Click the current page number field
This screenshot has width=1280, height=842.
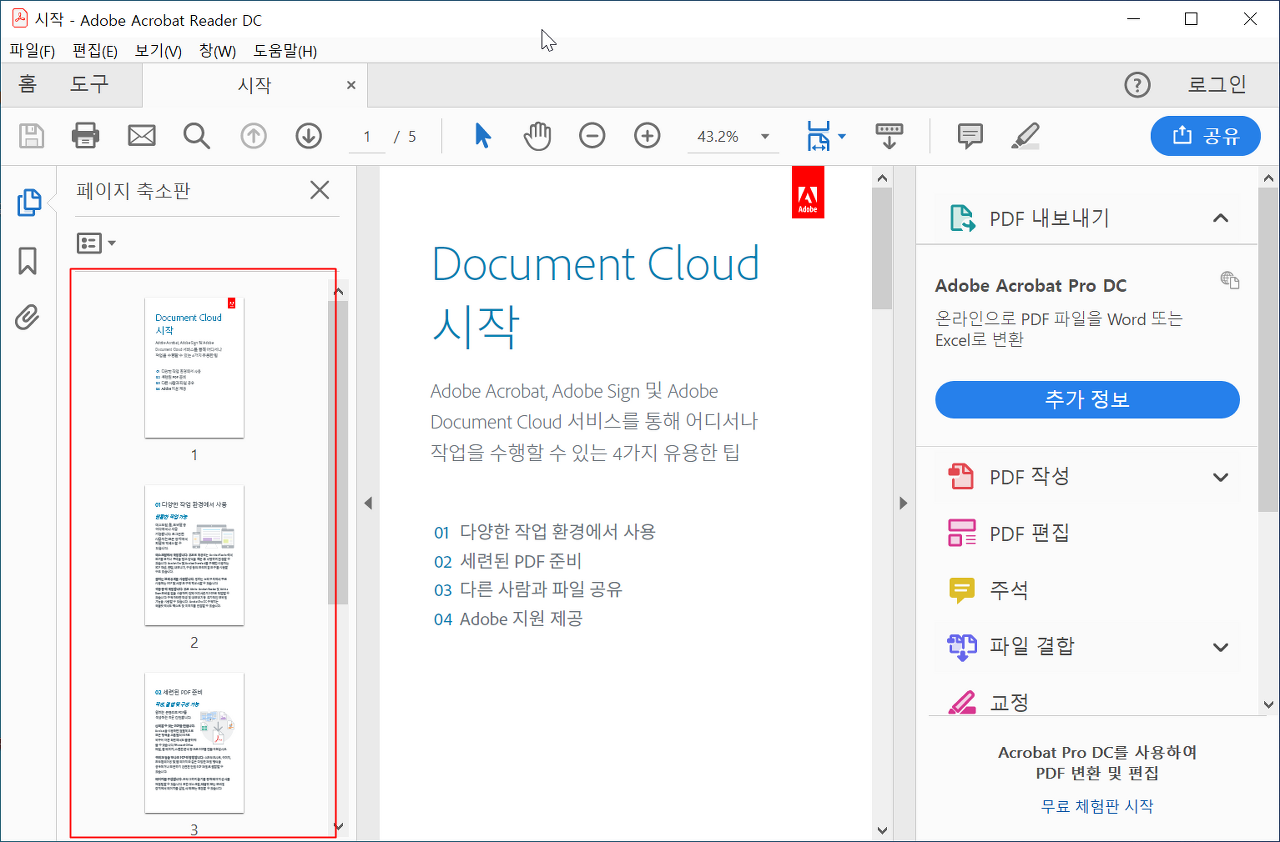pyautogui.click(x=367, y=137)
